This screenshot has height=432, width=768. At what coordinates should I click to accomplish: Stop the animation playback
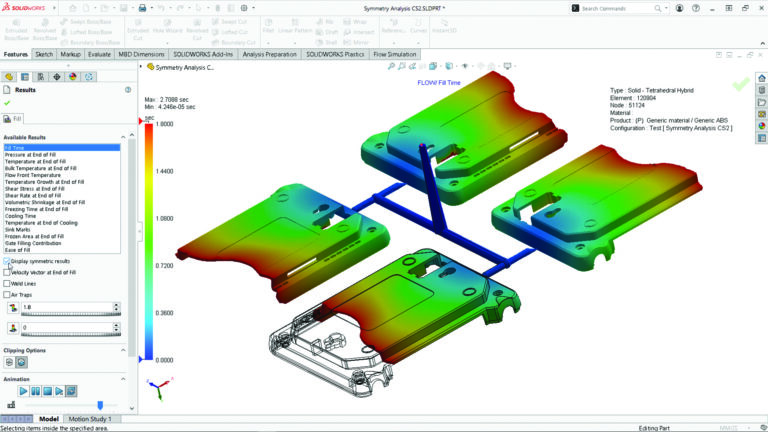coord(46,391)
